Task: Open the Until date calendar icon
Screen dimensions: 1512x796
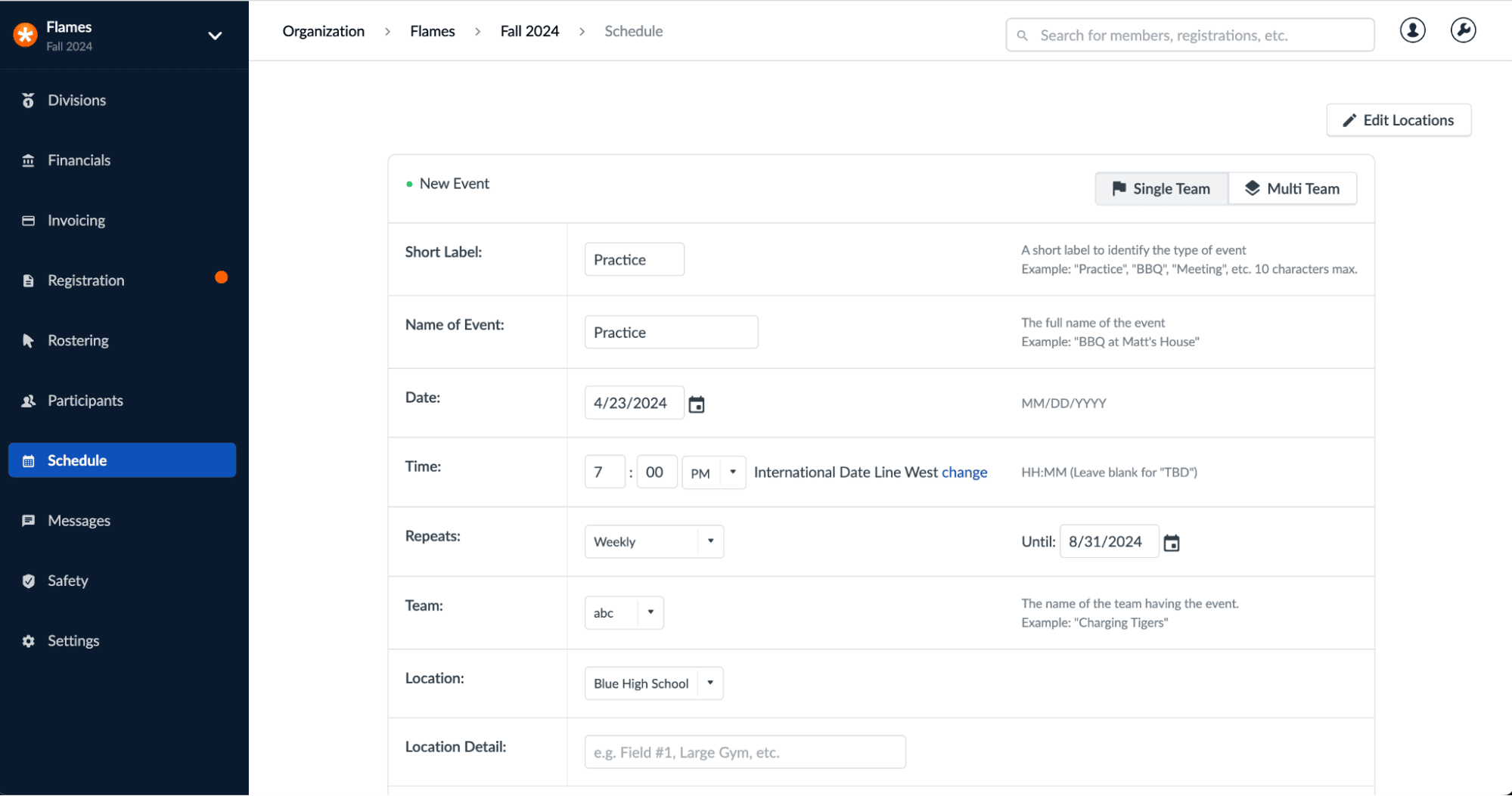Action: point(1171,541)
